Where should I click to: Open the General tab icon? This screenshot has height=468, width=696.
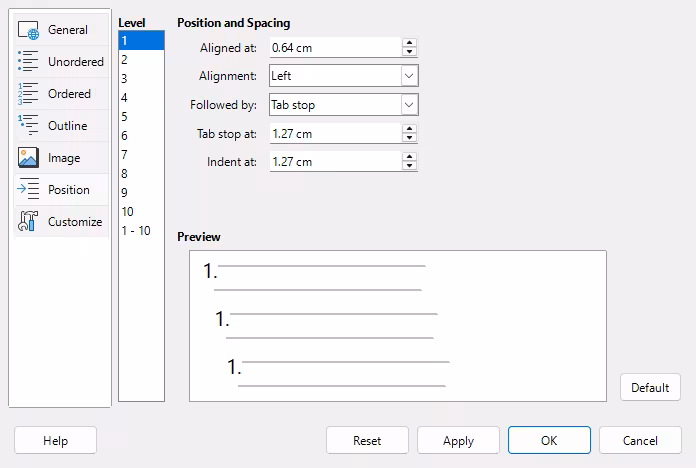pyautogui.click(x=28, y=30)
